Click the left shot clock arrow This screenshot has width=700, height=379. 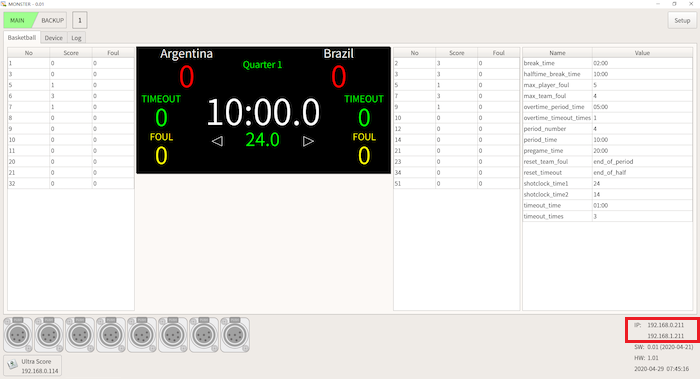pos(217,141)
